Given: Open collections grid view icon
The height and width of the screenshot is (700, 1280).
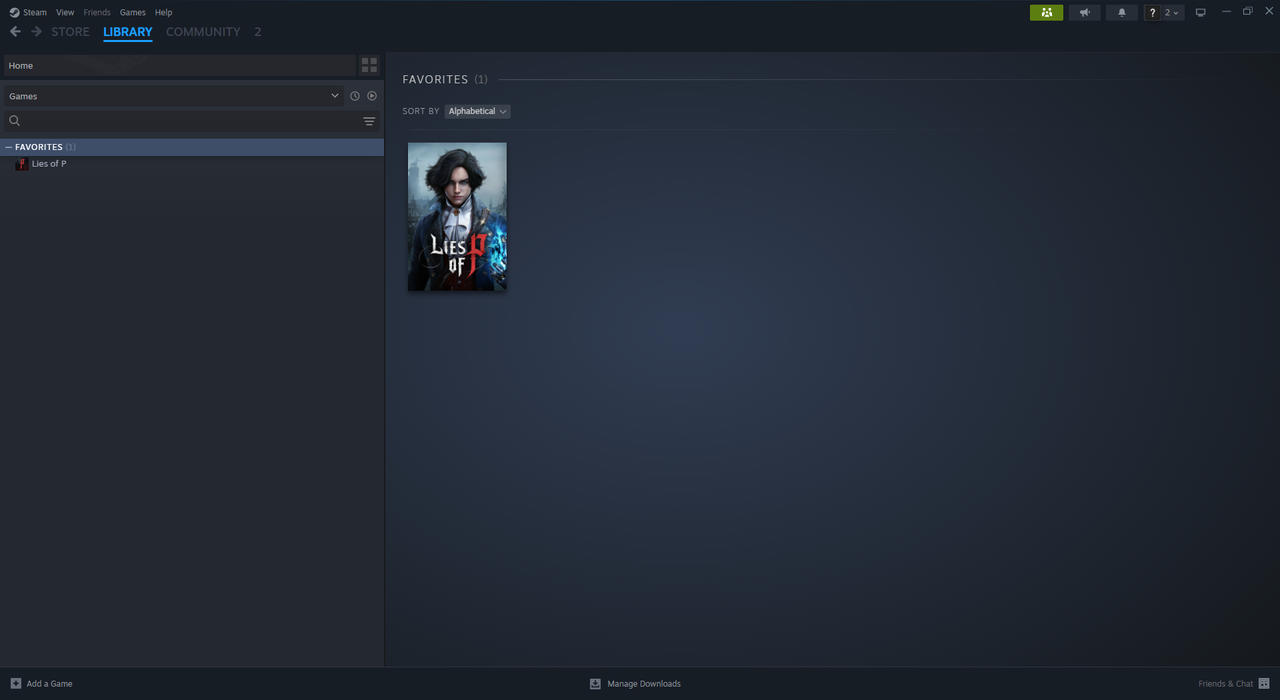Looking at the screenshot, I should pos(369,65).
